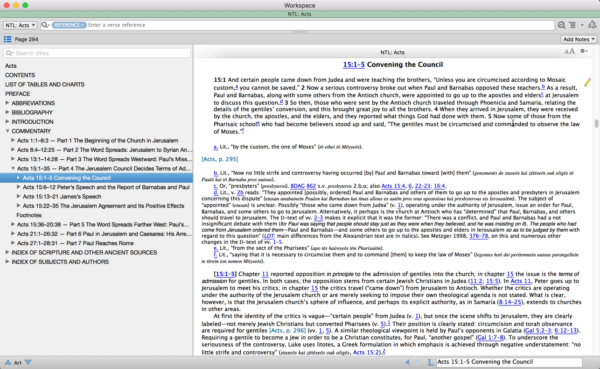Click the up arrow beside Art
The image size is (600, 369).
tap(8, 362)
